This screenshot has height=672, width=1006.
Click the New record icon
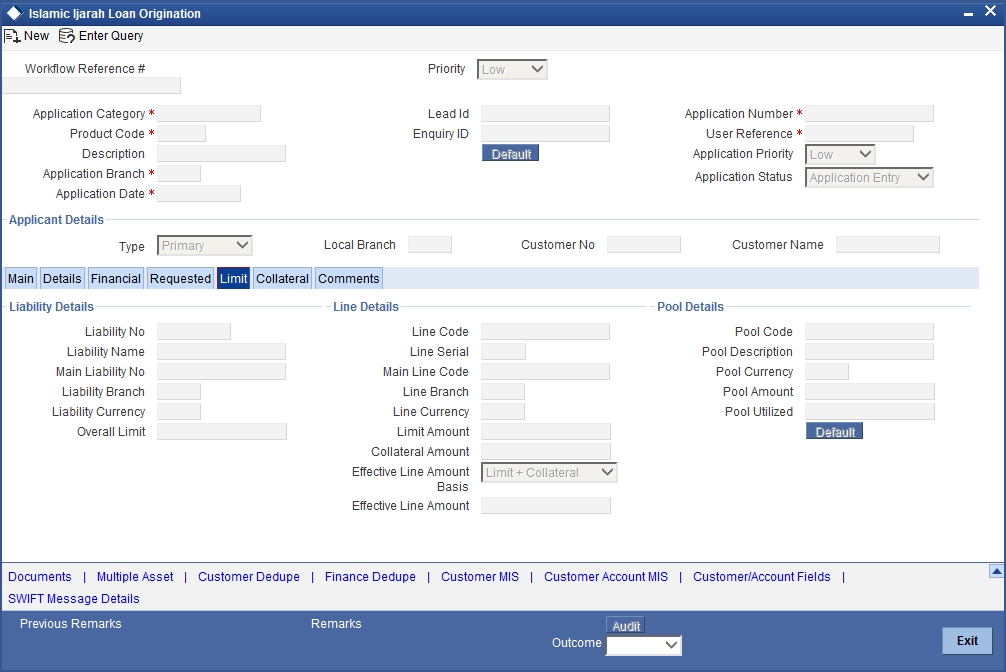click(x=12, y=36)
